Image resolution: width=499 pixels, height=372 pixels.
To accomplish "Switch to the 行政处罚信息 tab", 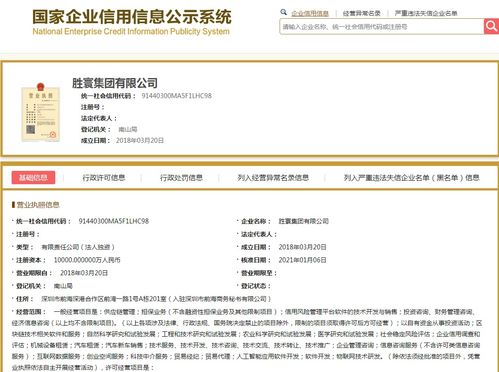I will click(181, 178).
